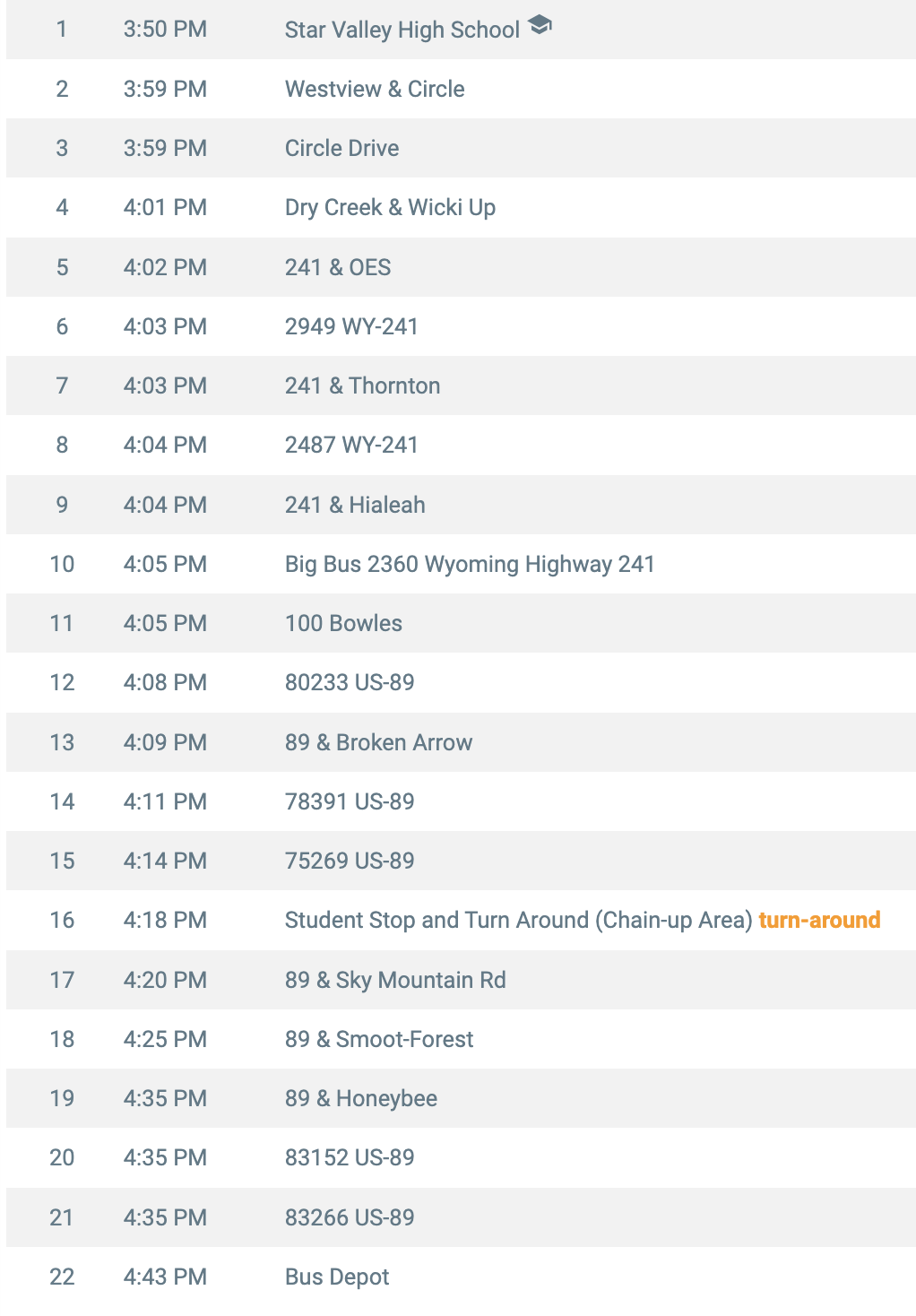
Task: Click the 241 & Hialeah stop
Action: [x=355, y=505]
